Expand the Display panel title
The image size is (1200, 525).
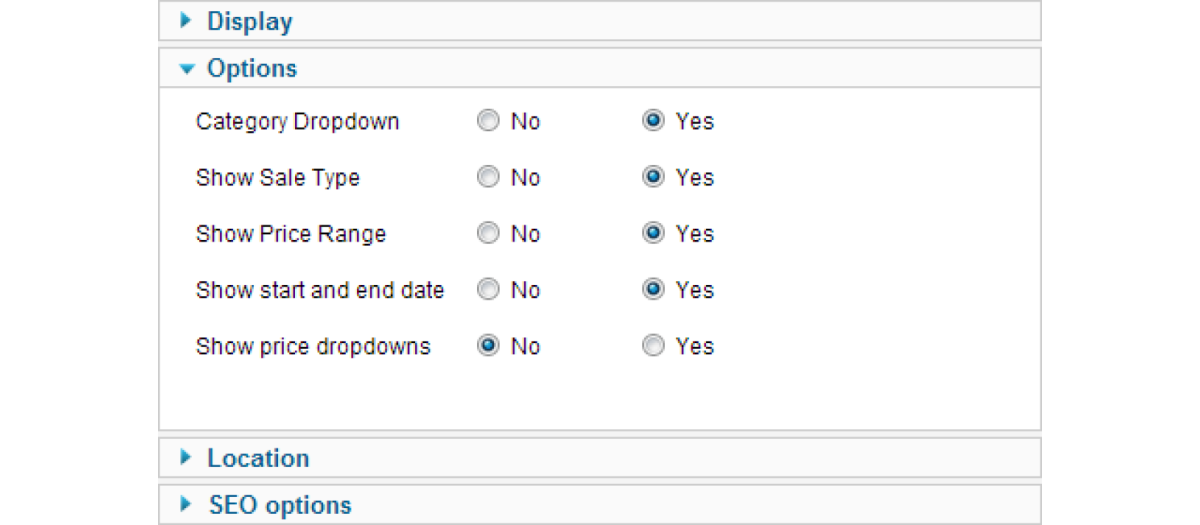click(x=250, y=21)
